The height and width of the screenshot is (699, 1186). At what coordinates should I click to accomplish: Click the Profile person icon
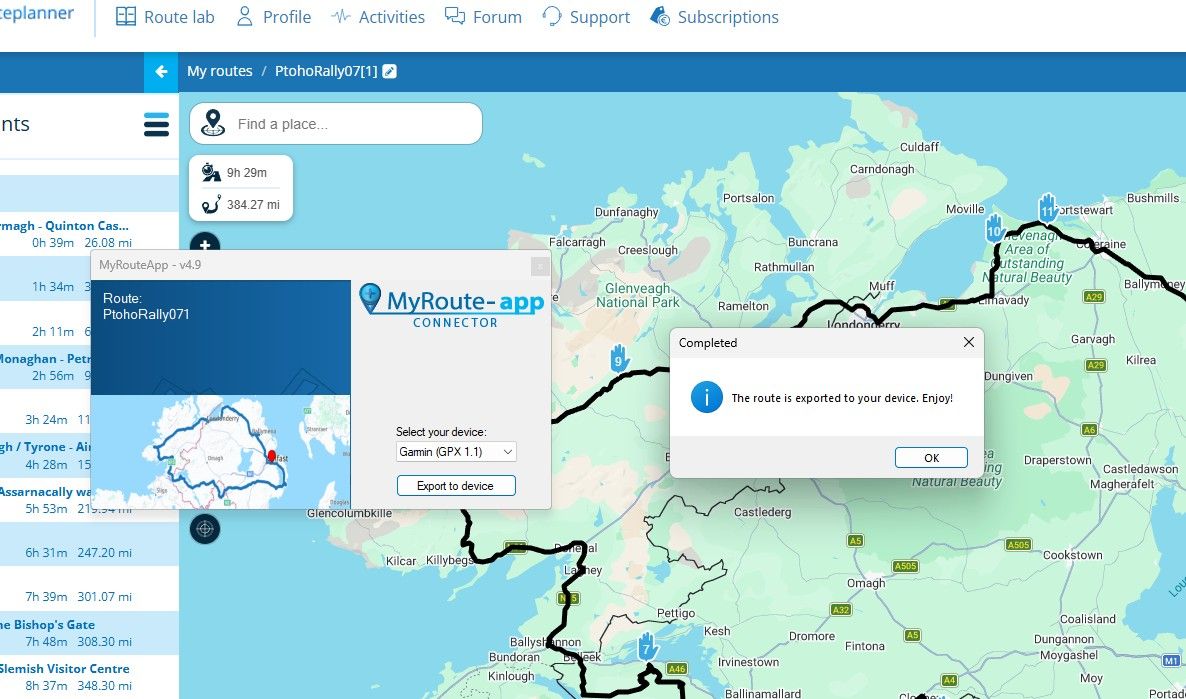coord(244,17)
